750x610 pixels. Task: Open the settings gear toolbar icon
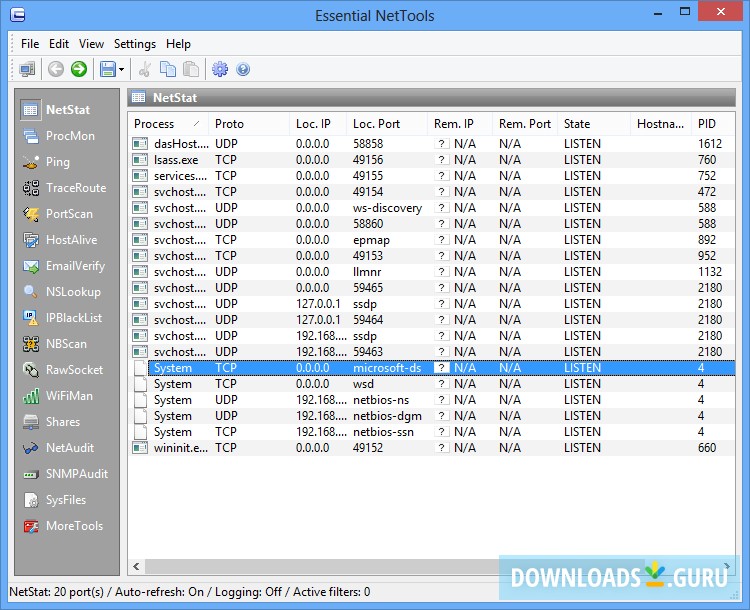pos(220,69)
